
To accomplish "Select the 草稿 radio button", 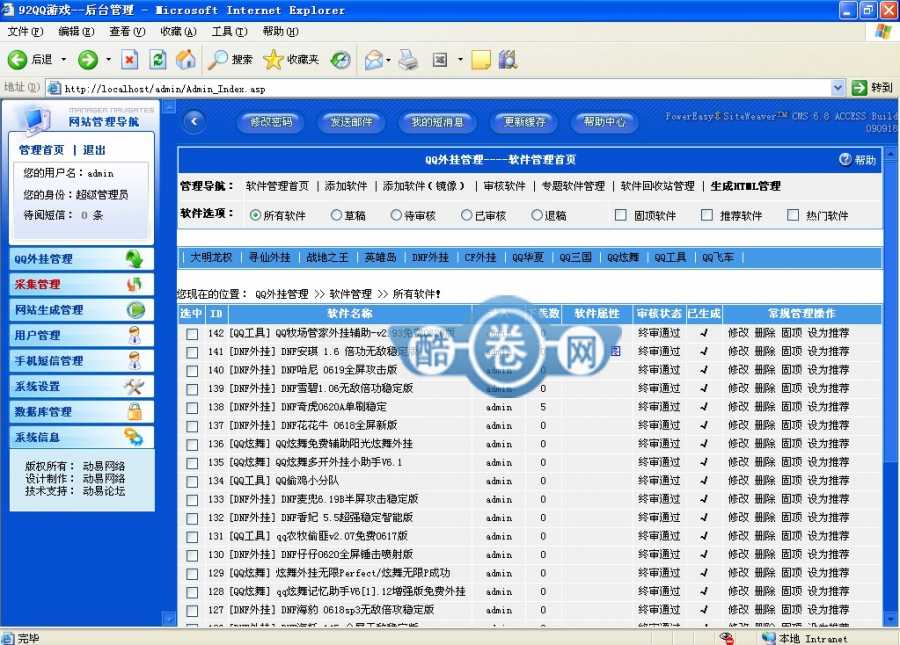I will (x=336, y=215).
